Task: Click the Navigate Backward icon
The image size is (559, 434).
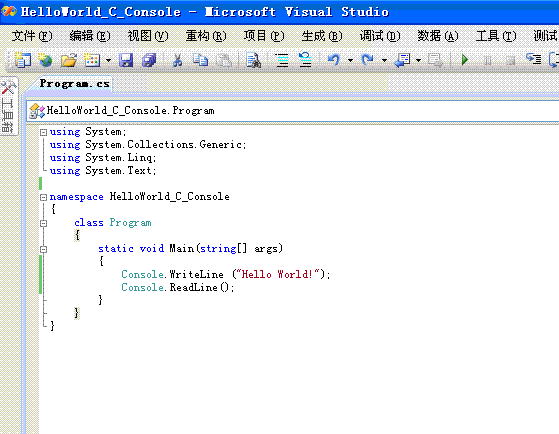Action: click(x=402, y=60)
